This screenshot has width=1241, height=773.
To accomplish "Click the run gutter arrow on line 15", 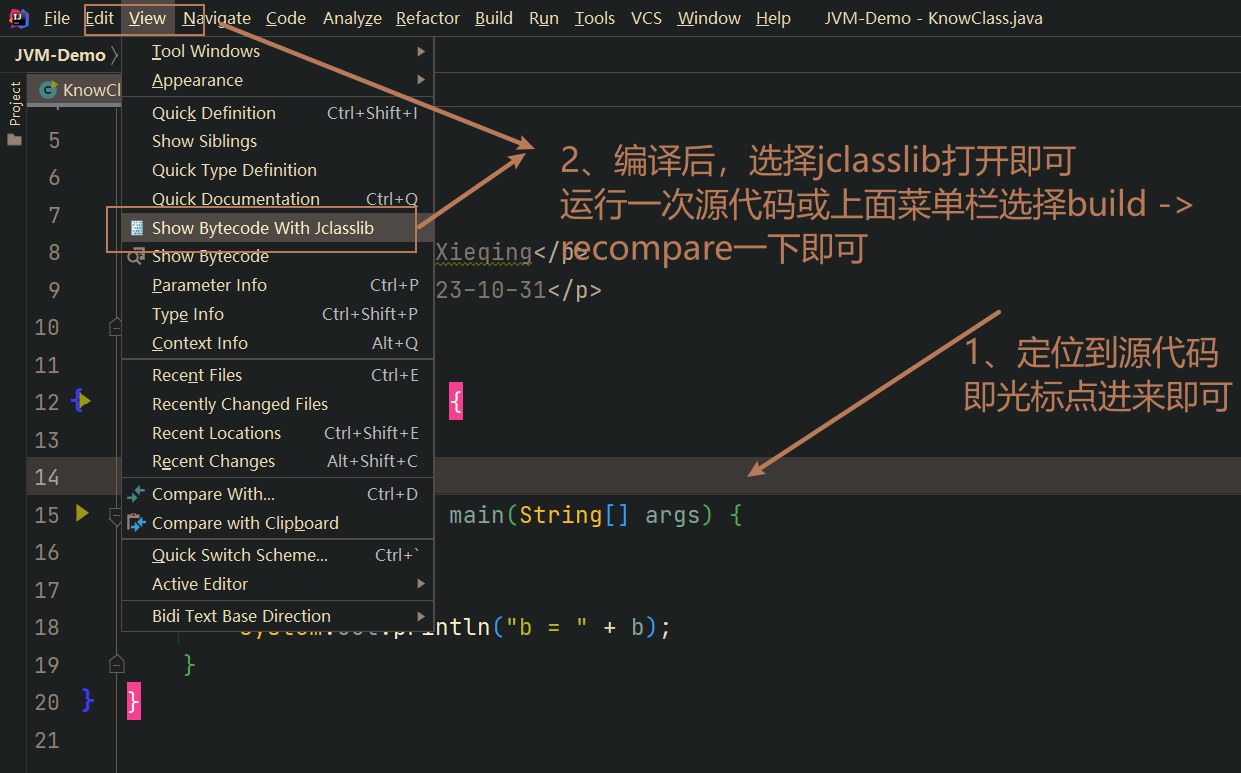I will pyautogui.click(x=83, y=514).
